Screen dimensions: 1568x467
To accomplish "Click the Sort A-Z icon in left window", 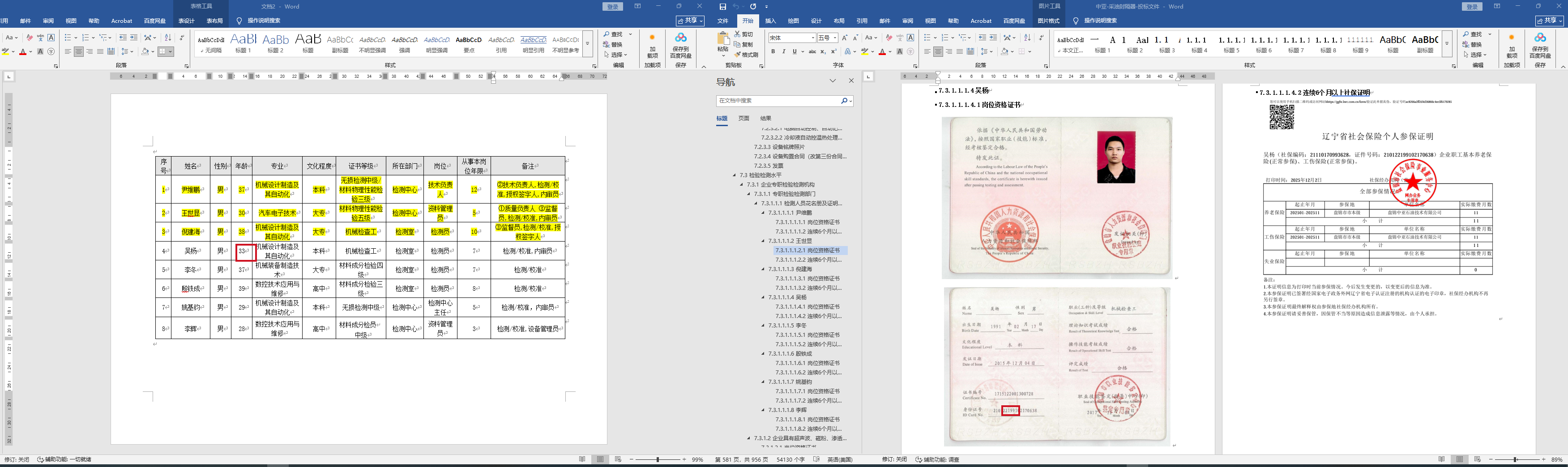I will [x=168, y=38].
